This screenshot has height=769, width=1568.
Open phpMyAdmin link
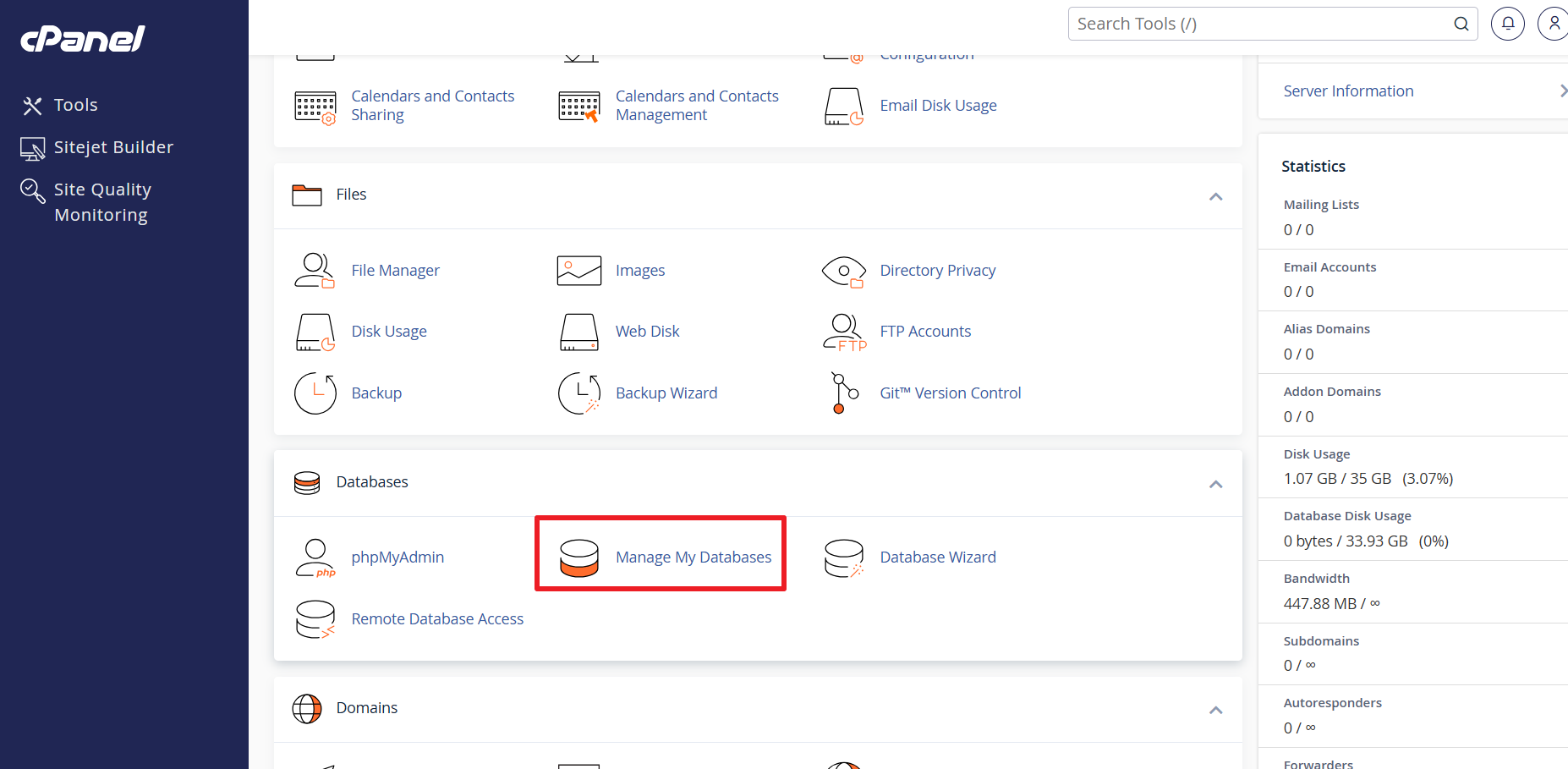(397, 558)
